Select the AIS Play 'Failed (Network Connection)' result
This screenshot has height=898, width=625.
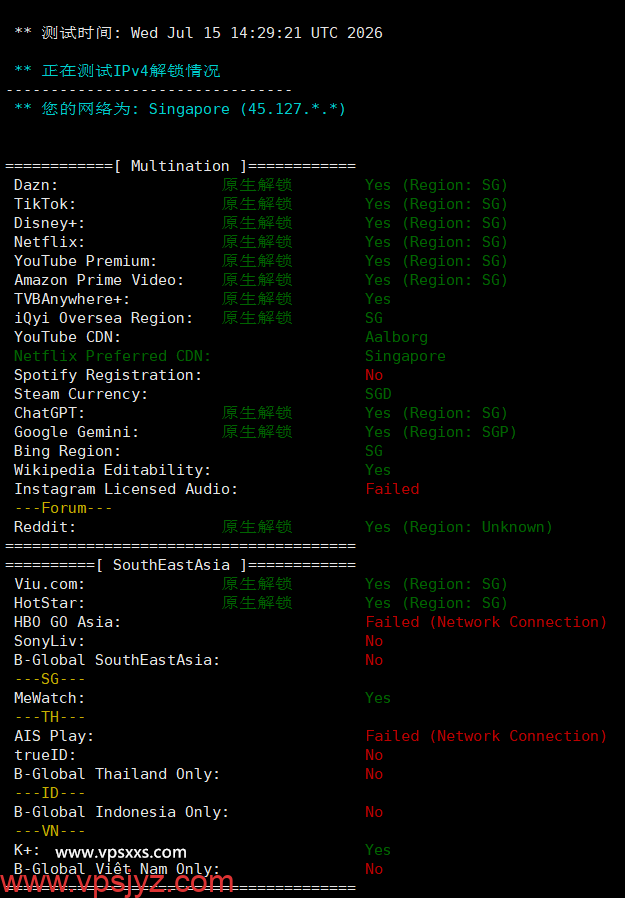pyautogui.click(x=486, y=736)
